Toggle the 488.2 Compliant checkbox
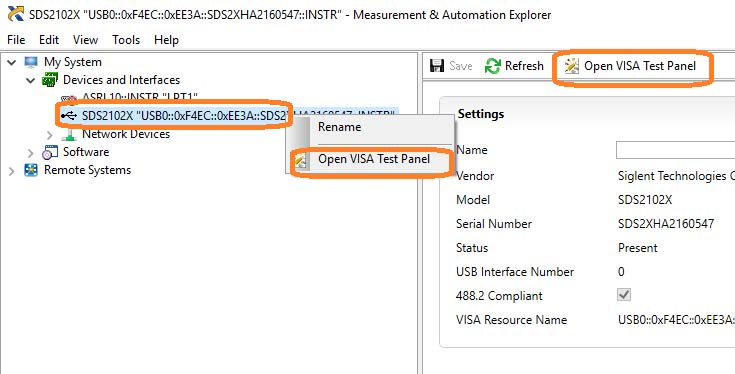 point(624,295)
